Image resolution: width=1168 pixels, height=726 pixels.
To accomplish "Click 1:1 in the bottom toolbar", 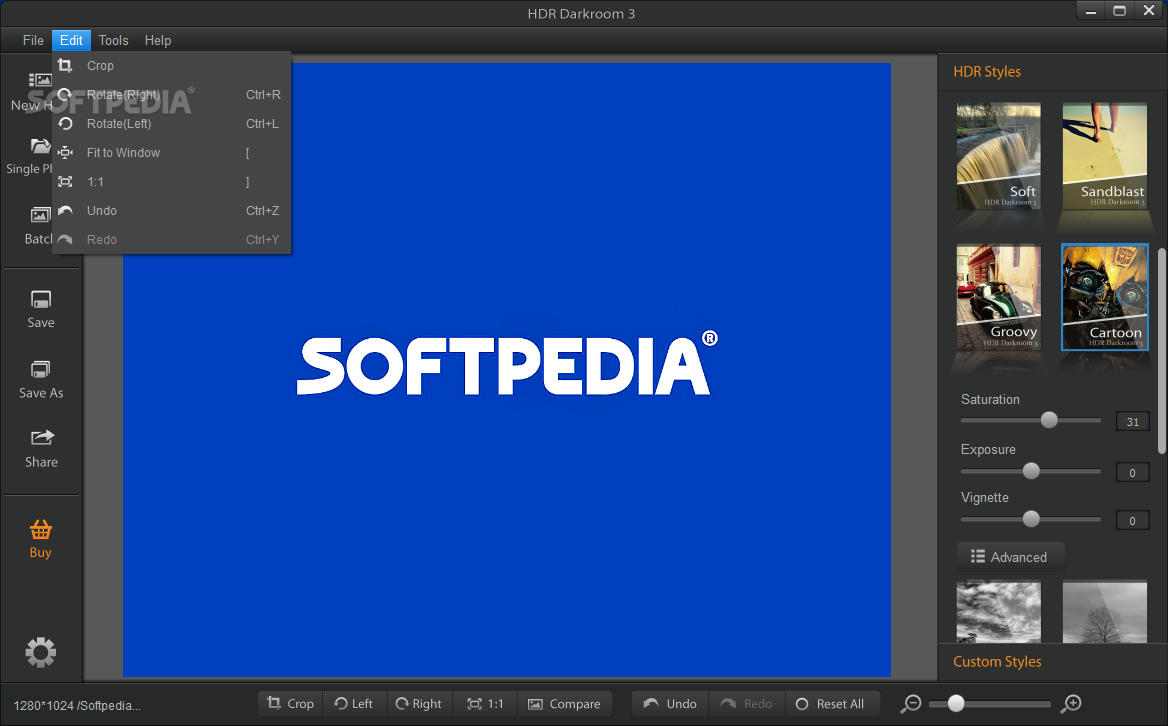I will point(486,704).
